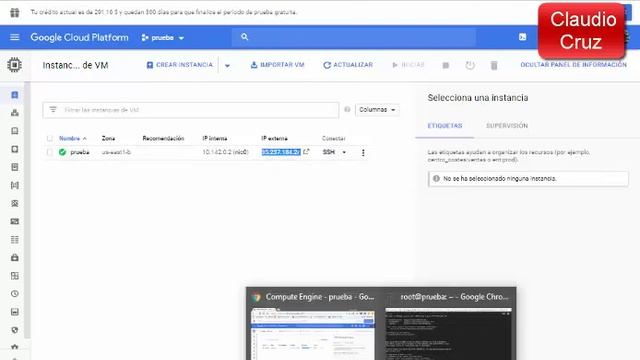The image size is (640, 360).
Task: Open the fourth sidebar icon, sole-tenant nodes
Action: [x=15, y=149]
